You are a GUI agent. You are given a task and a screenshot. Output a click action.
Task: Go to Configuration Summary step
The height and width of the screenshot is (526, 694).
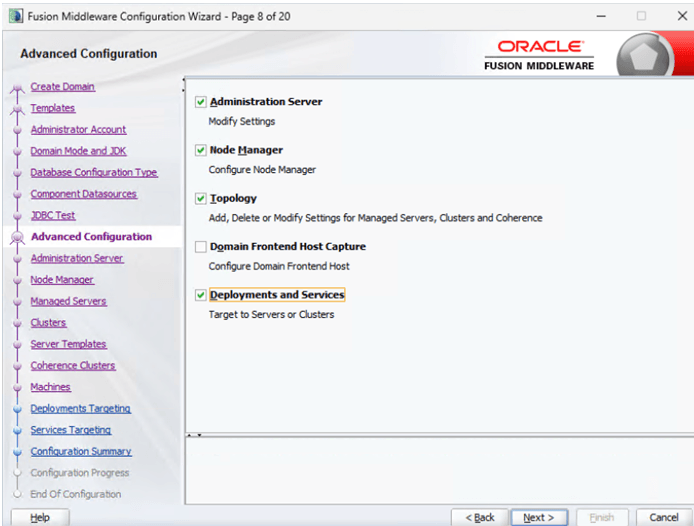[x=81, y=452]
